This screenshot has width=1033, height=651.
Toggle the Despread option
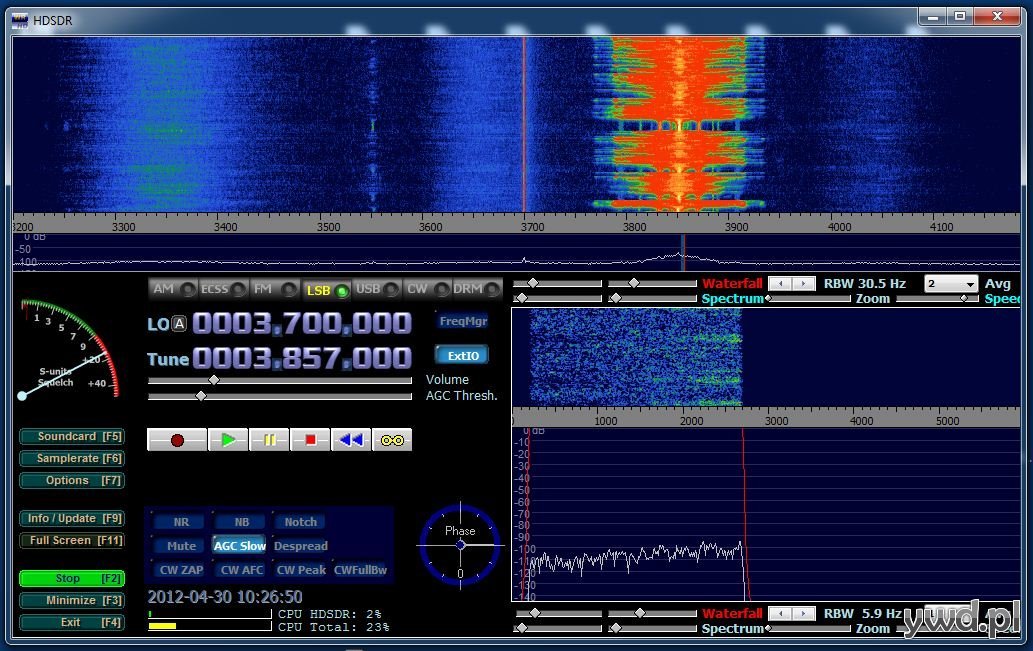[x=300, y=546]
